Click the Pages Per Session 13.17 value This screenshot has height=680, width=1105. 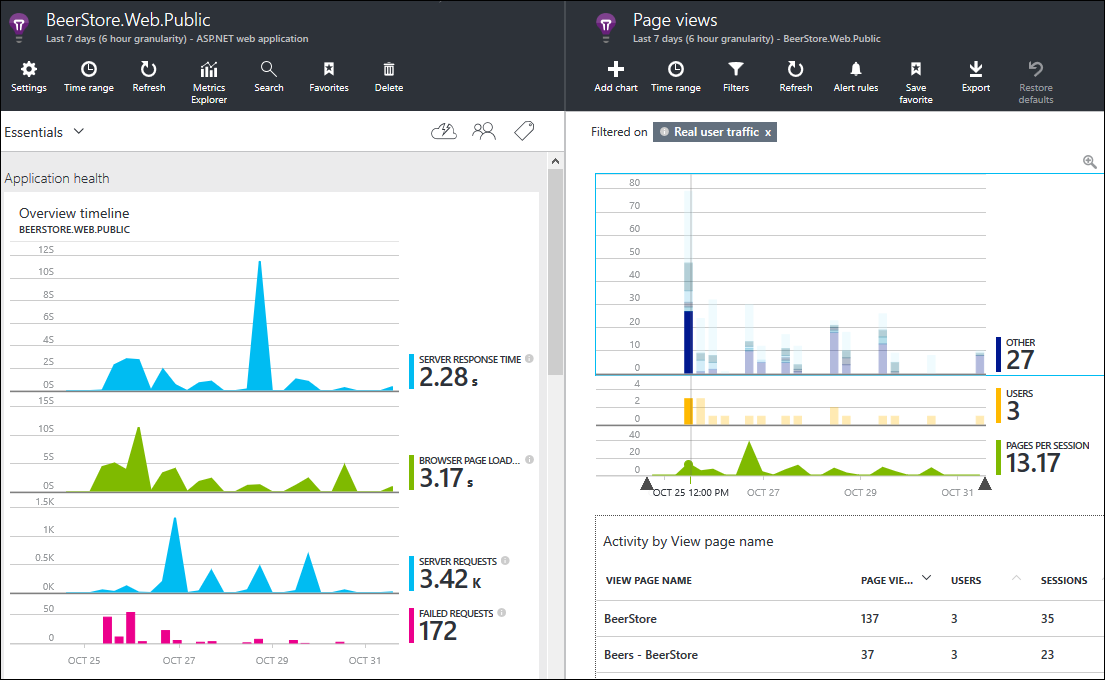click(x=1032, y=463)
